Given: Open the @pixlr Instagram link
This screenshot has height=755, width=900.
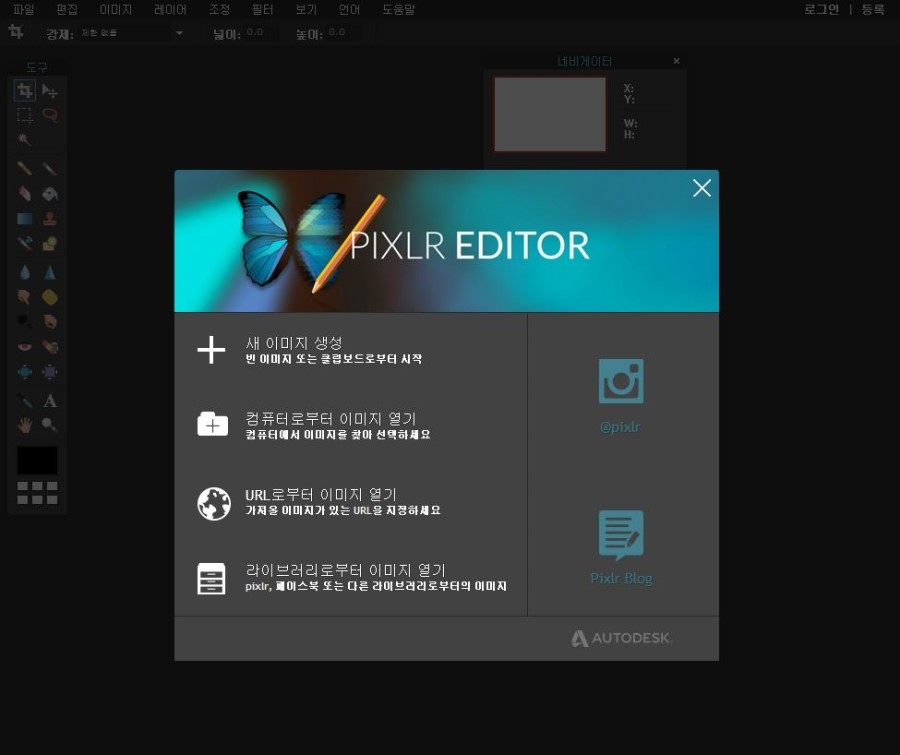Looking at the screenshot, I should pos(620,396).
